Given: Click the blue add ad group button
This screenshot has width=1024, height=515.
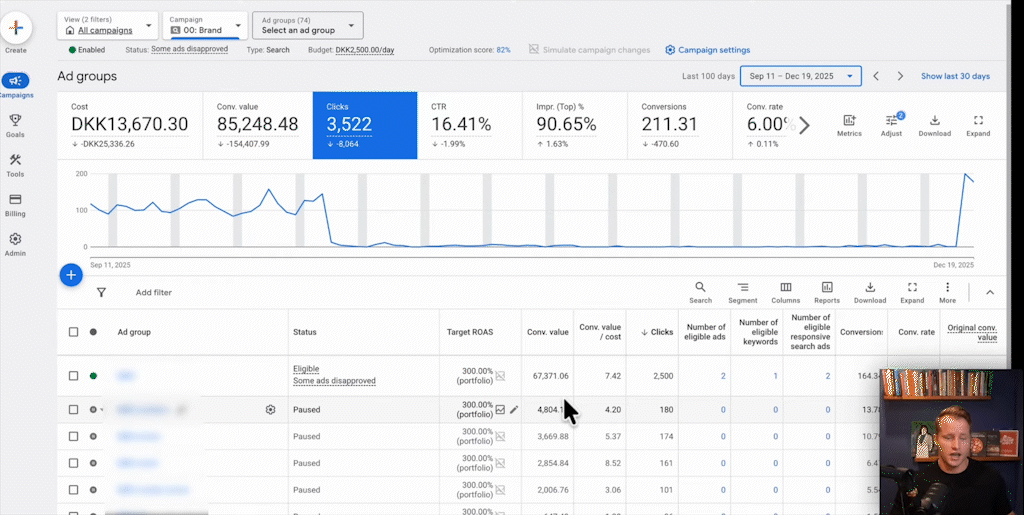Looking at the screenshot, I should coord(70,275).
